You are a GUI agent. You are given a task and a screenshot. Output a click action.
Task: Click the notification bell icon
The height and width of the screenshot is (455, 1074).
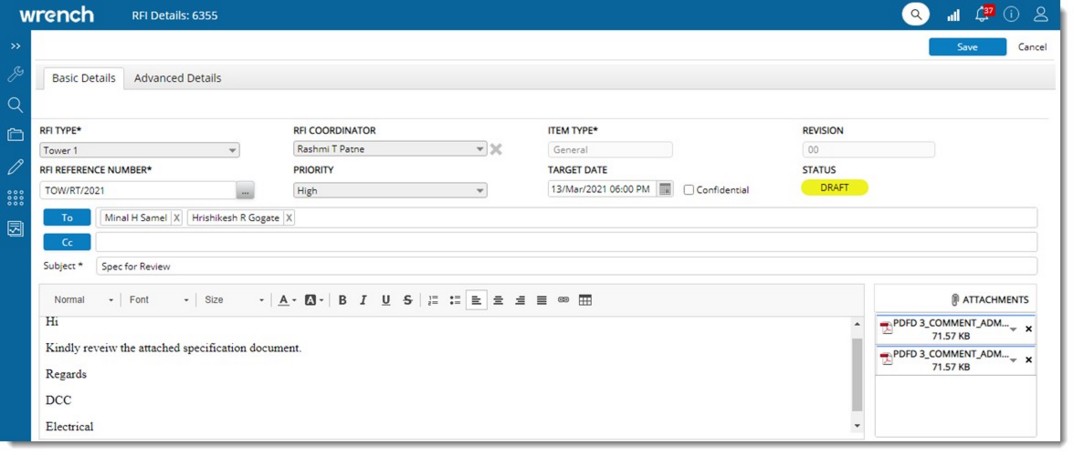pos(982,15)
